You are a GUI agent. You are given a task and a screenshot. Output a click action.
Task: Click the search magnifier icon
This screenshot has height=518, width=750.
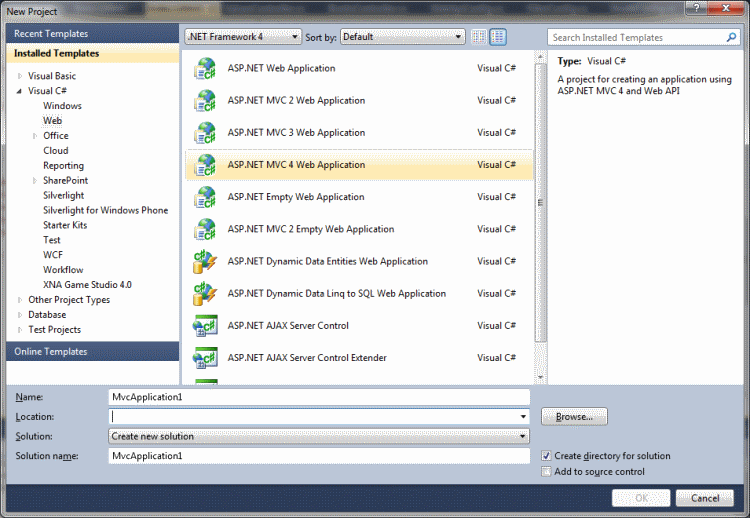[x=731, y=37]
